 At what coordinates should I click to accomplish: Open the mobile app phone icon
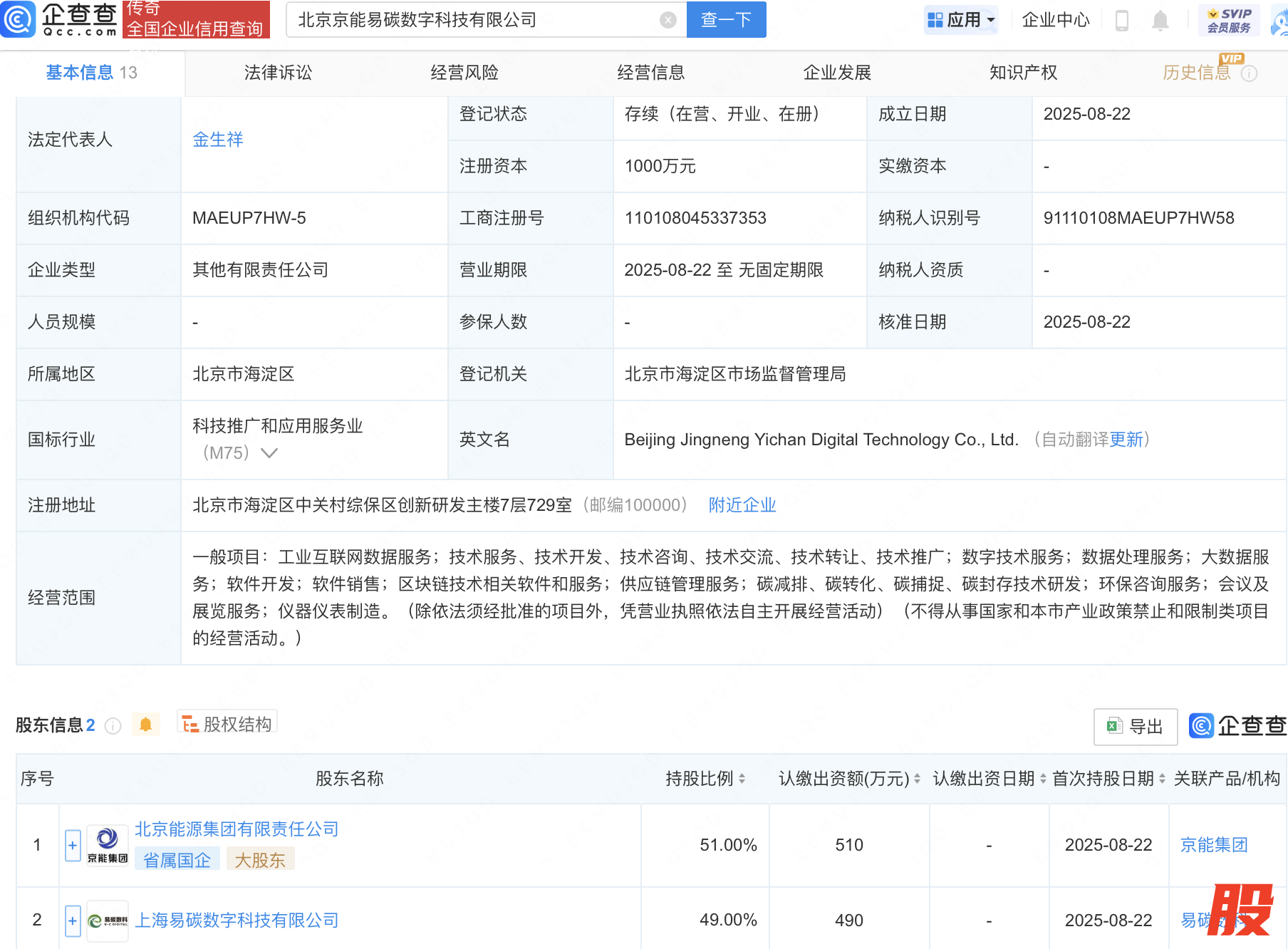(1121, 20)
